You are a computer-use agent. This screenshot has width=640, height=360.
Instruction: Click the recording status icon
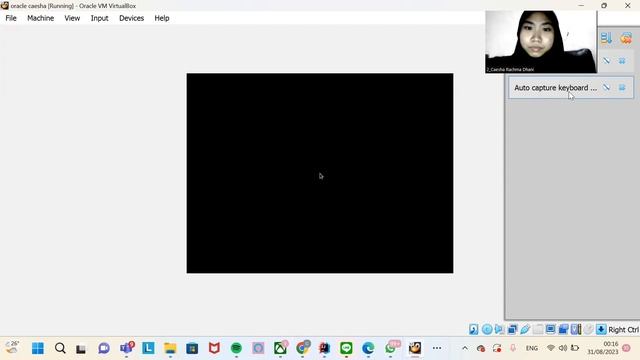563,329
